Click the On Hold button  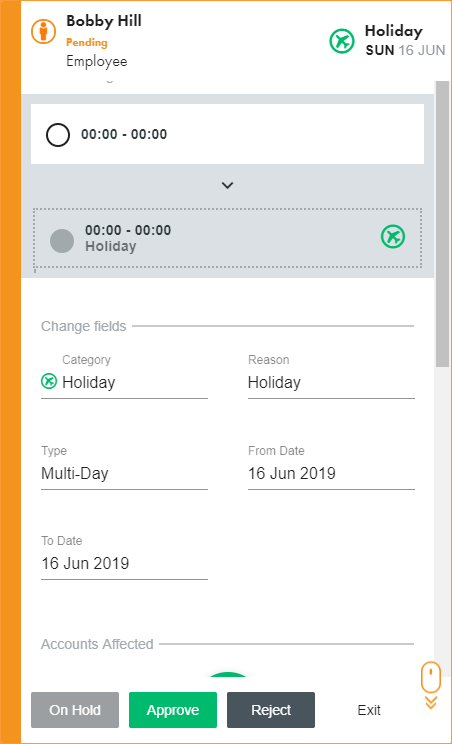click(75, 710)
